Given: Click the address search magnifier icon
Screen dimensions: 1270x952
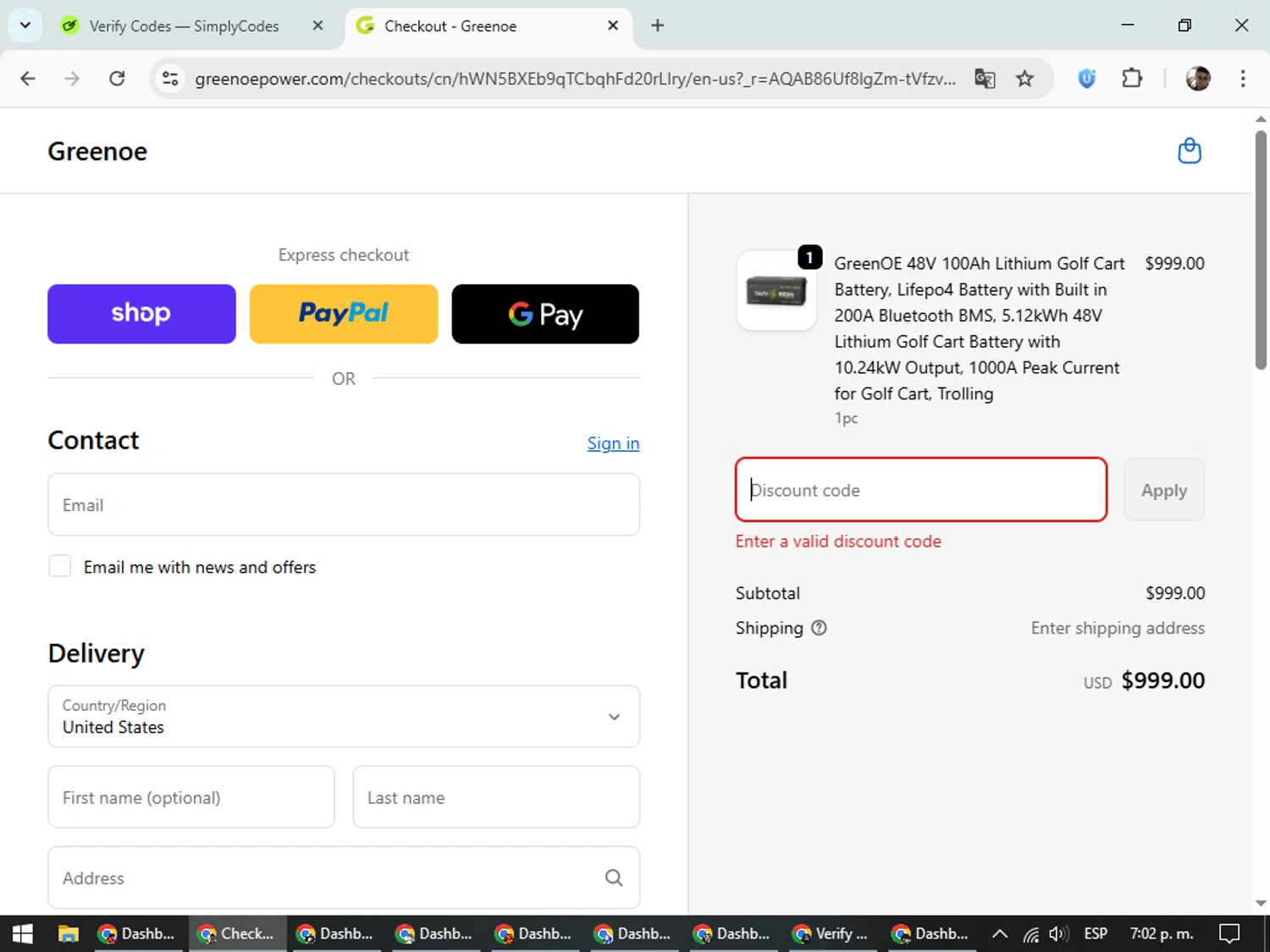Looking at the screenshot, I should click(x=614, y=878).
